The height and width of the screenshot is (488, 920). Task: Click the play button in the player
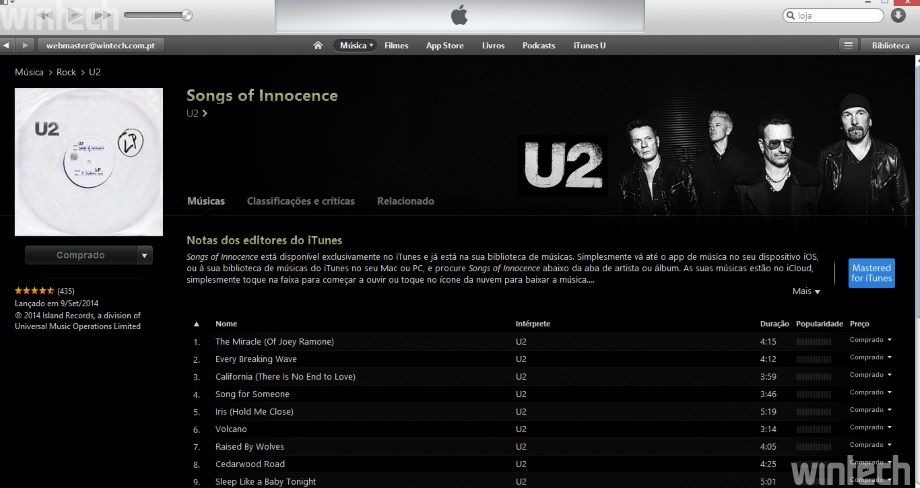click(x=73, y=15)
